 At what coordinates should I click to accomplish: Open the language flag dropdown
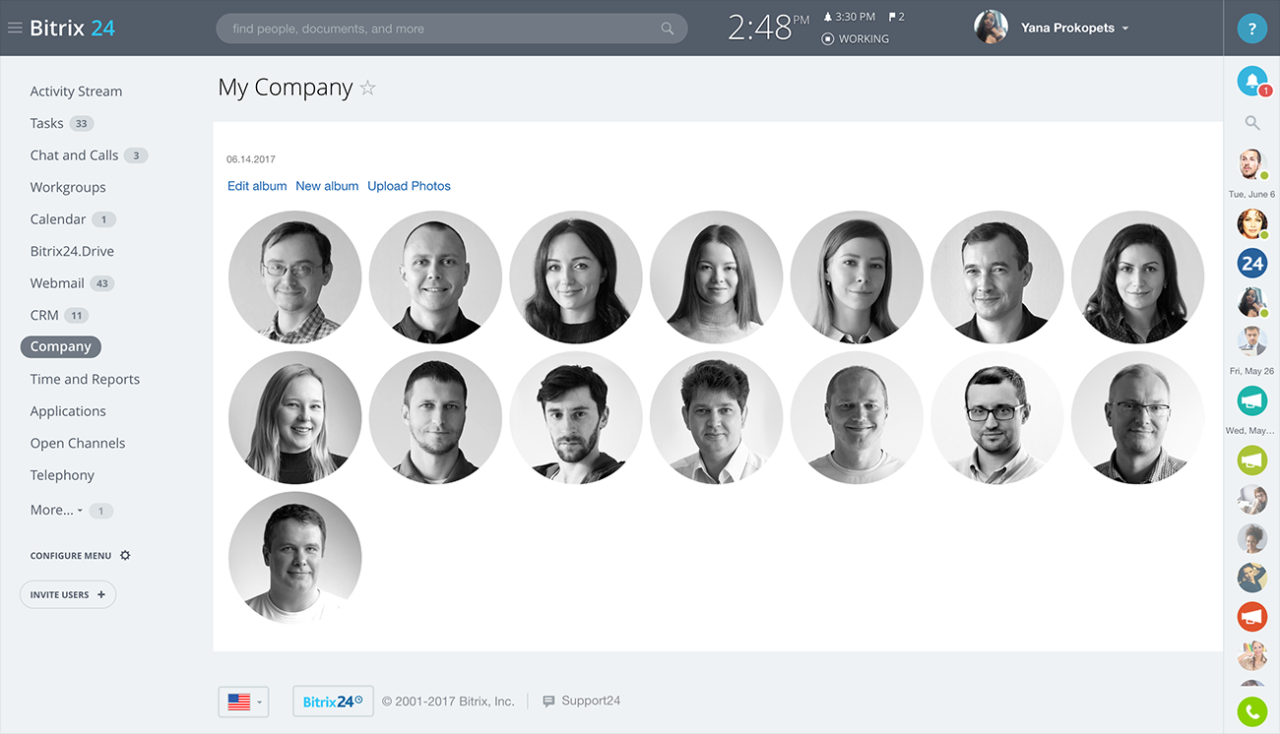coord(243,702)
